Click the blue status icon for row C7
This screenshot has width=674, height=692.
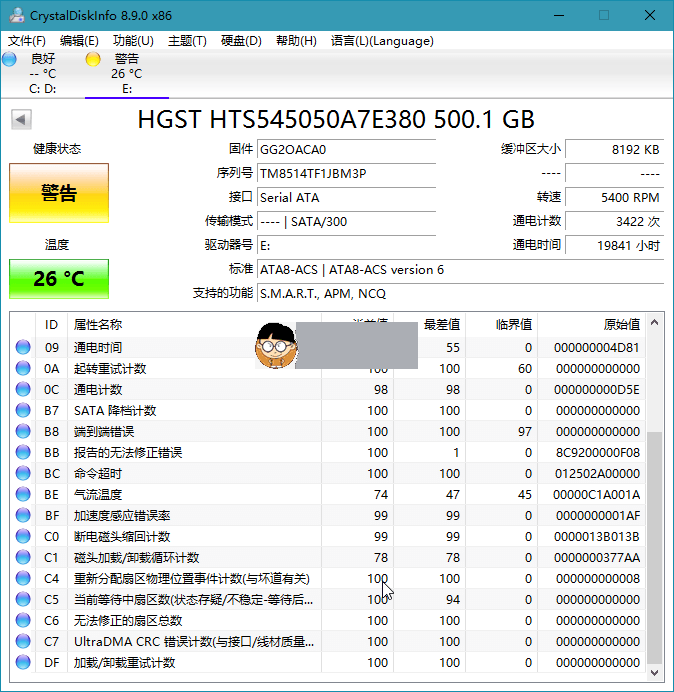point(23,641)
